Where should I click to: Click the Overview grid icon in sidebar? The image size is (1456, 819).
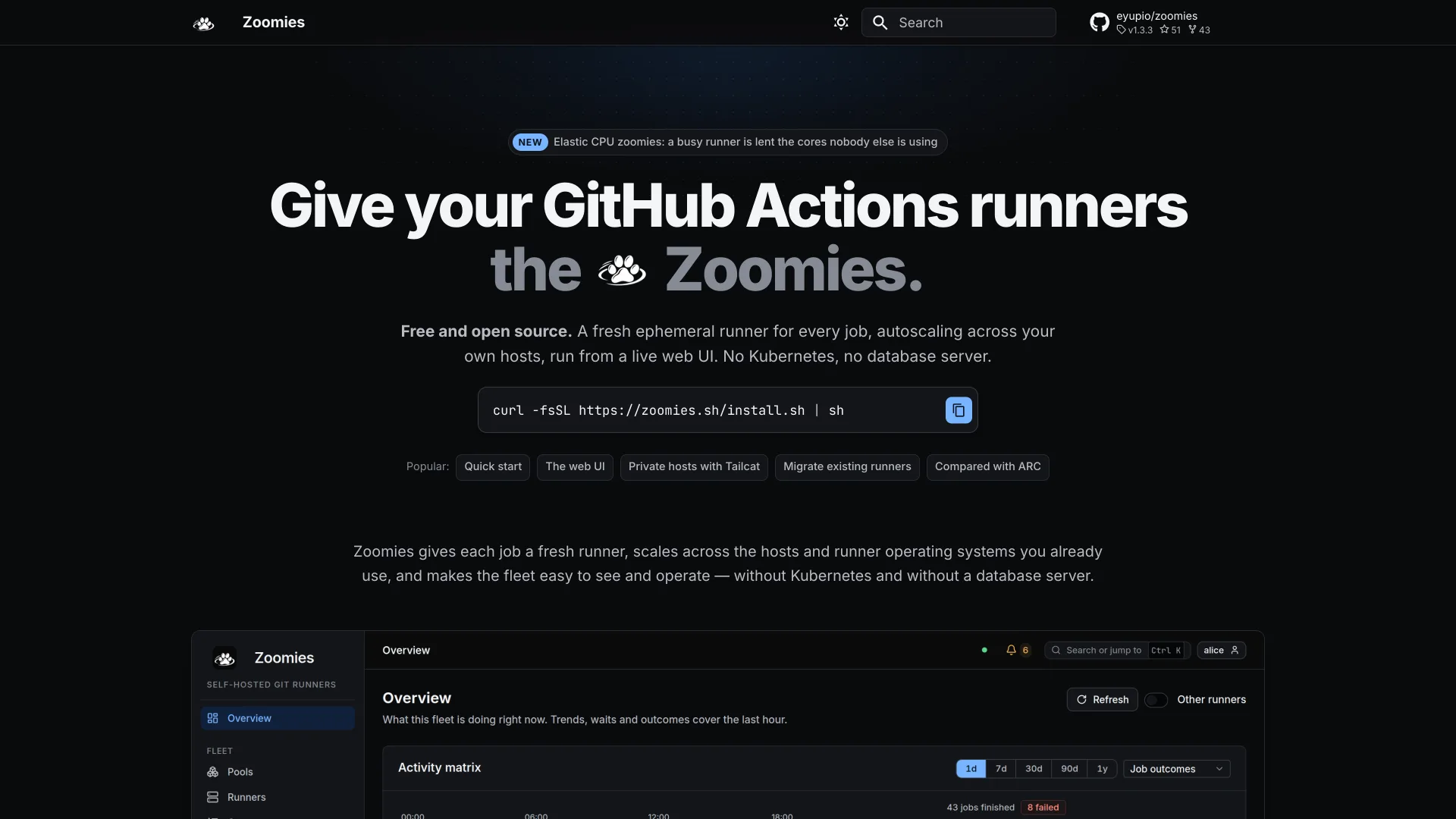click(213, 718)
